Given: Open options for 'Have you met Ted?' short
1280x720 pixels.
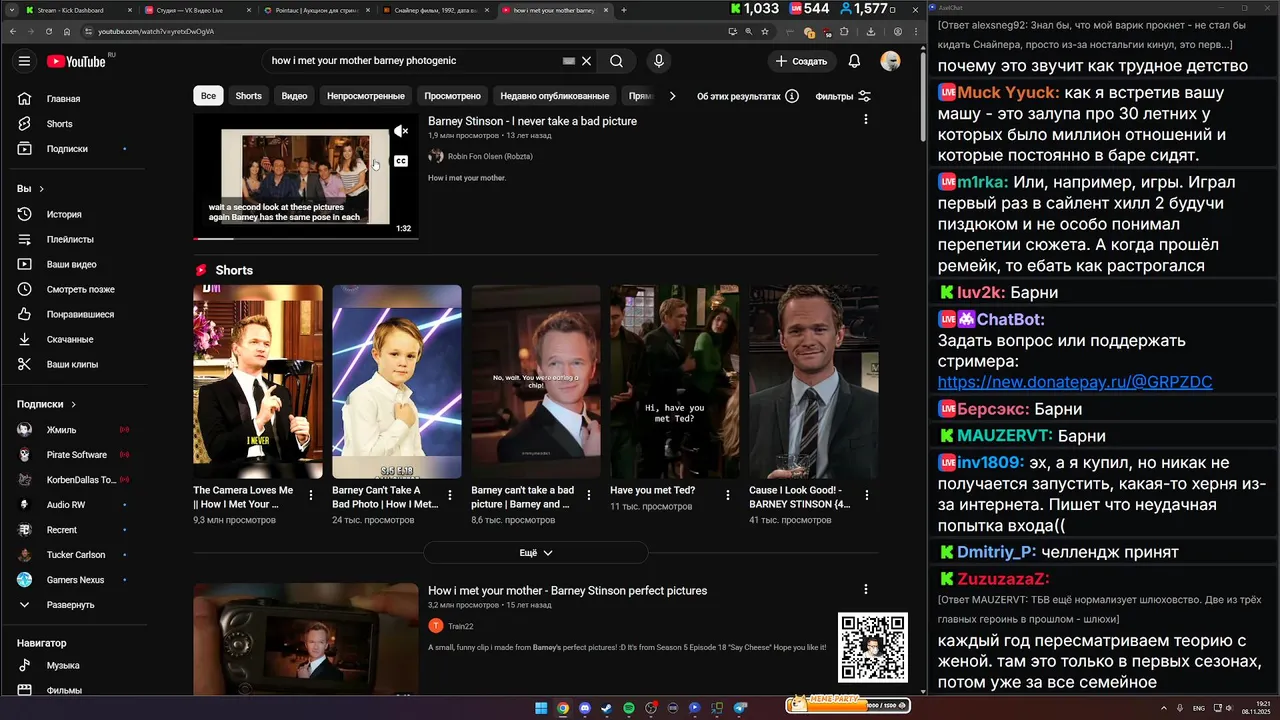Looking at the screenshot, I should click(x=728, y=494).
